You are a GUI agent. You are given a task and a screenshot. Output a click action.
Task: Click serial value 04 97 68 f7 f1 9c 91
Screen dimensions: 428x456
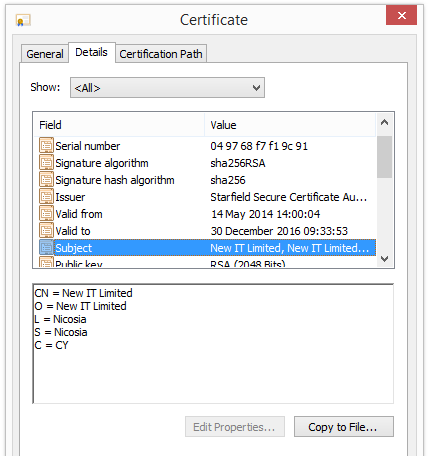click(x=259, y=146)
